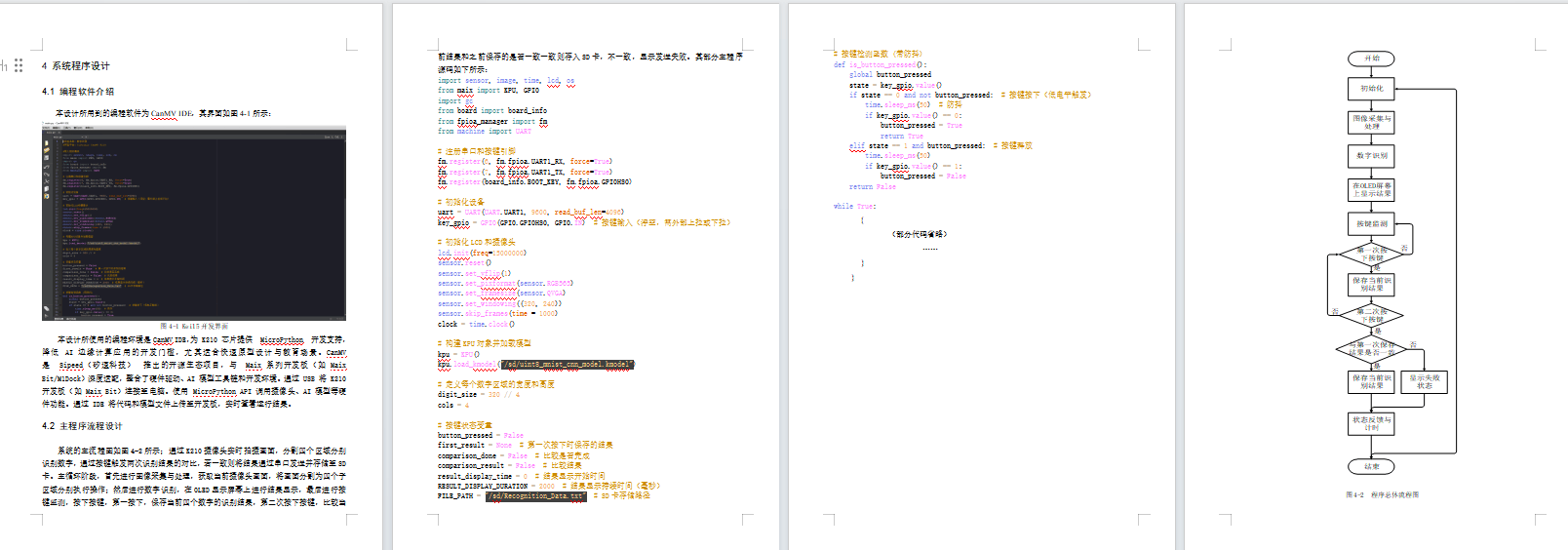Click the 'while True:' code line
Screen dimensions: 1568x550
tap(854, 207)
